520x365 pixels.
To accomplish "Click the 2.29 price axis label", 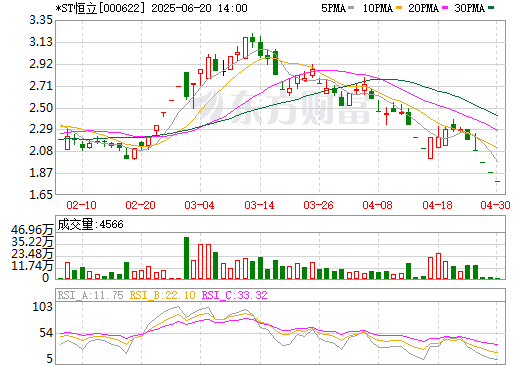I will [41, 129].
